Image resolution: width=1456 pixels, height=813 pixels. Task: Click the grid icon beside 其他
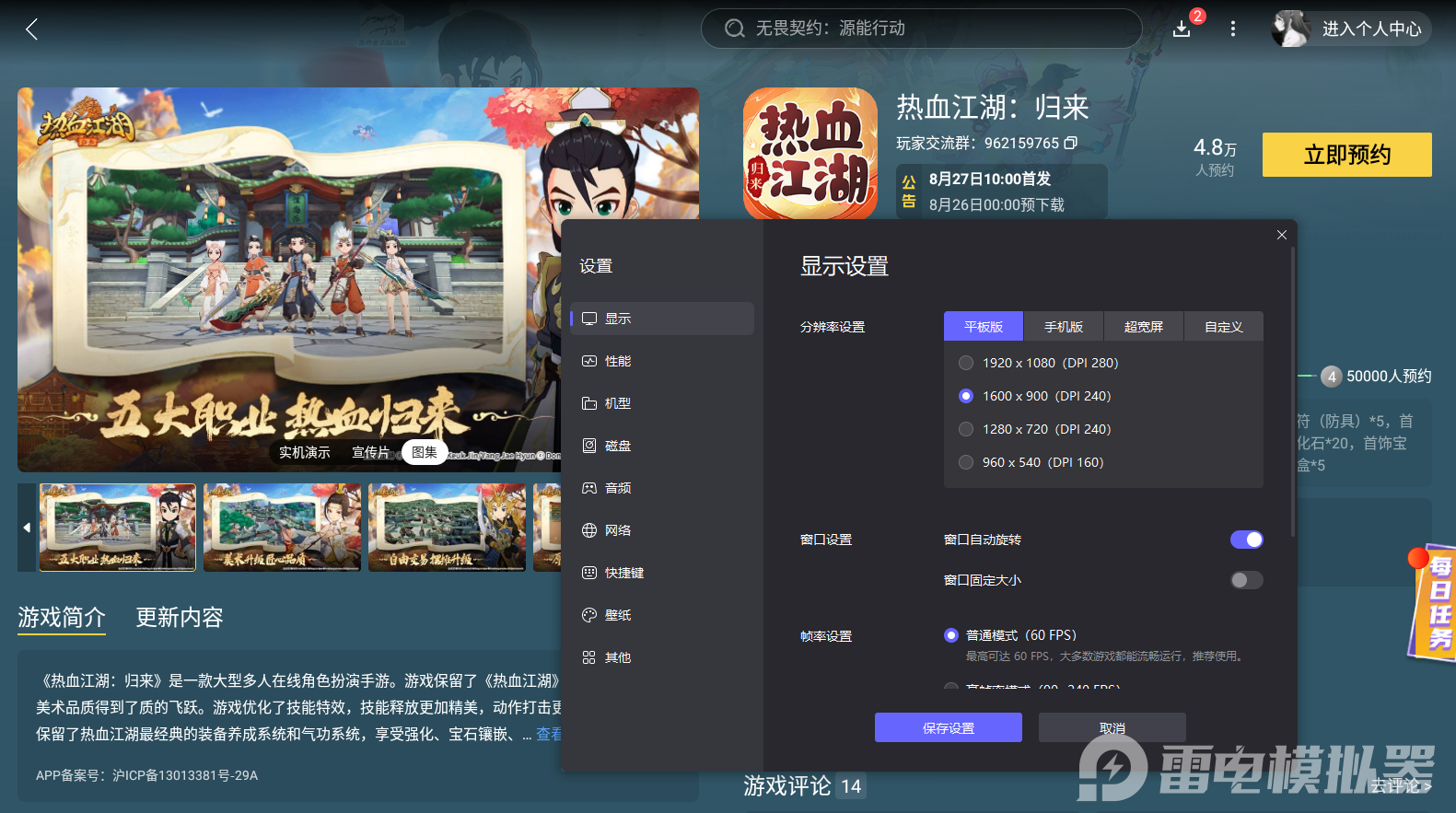click(x=589, y=657)
